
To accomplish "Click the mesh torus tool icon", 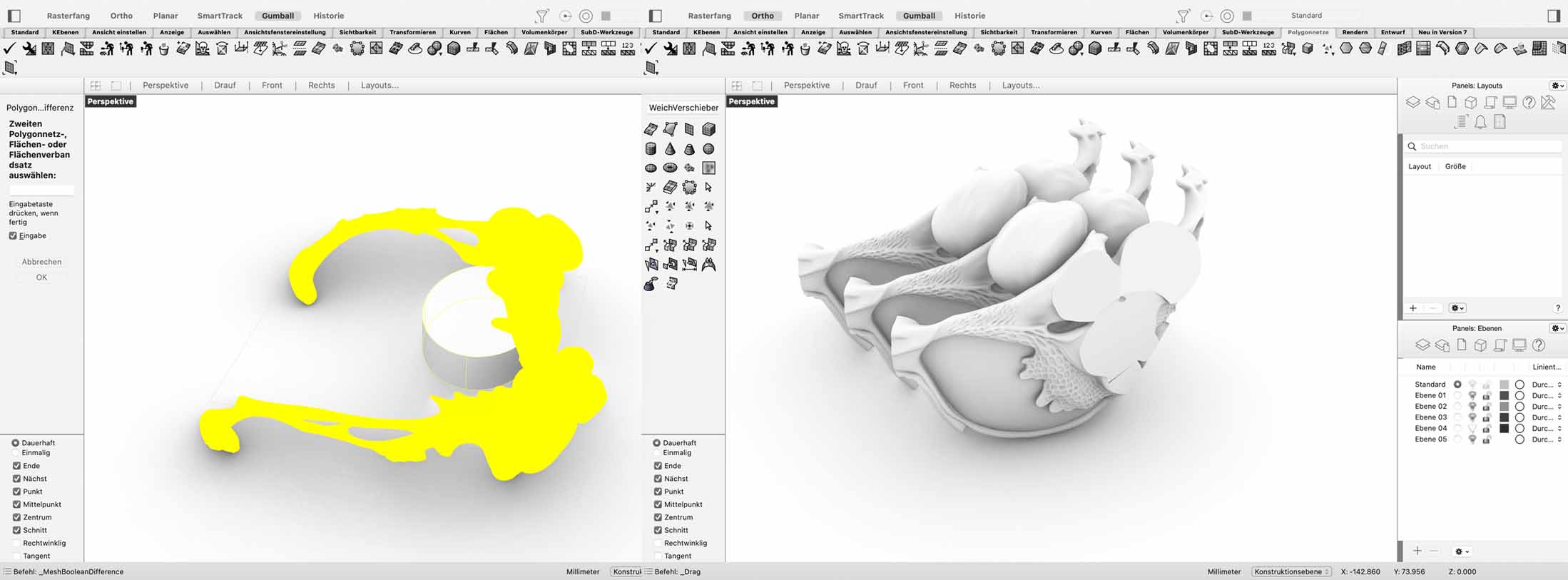I will 670,168.
